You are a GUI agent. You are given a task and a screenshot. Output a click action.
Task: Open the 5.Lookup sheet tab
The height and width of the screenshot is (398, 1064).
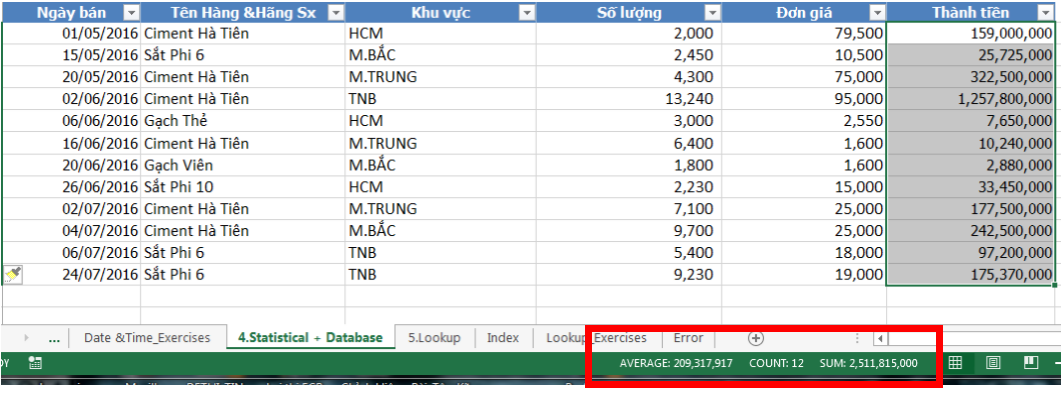[x=434, y=338]
